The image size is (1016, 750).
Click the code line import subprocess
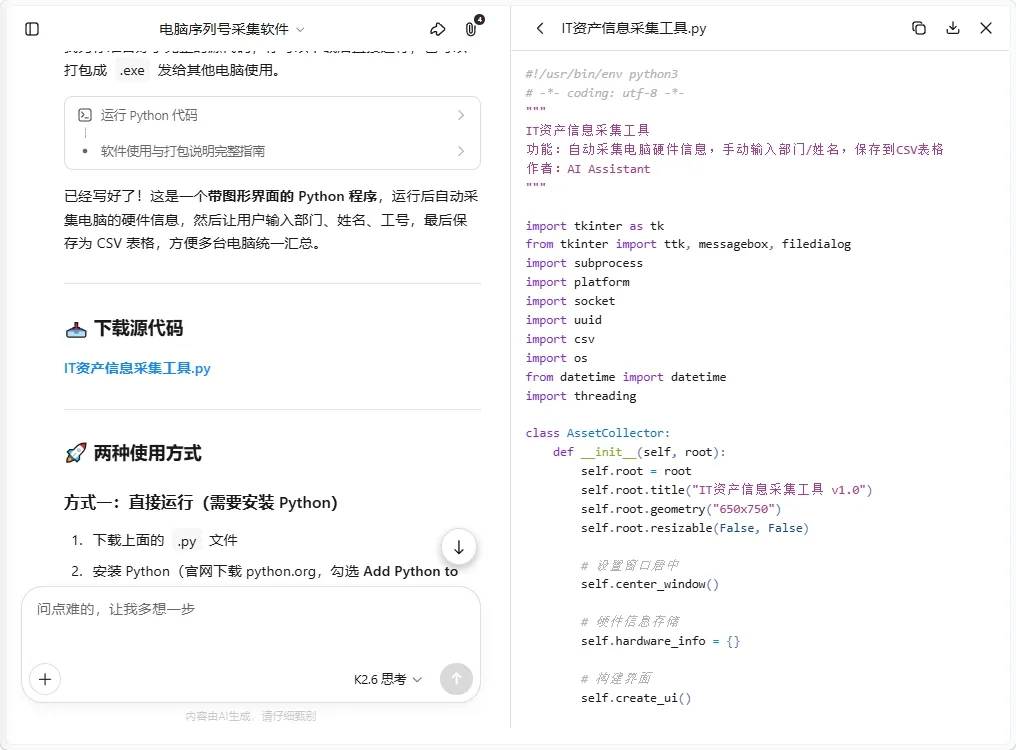click(x=584, y=263)
